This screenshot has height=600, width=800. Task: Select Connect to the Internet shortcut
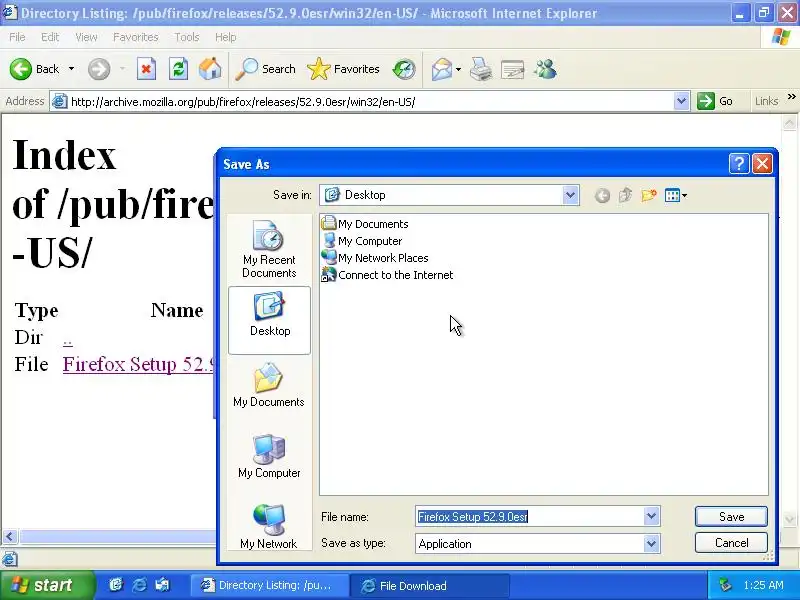click(387, 275)
